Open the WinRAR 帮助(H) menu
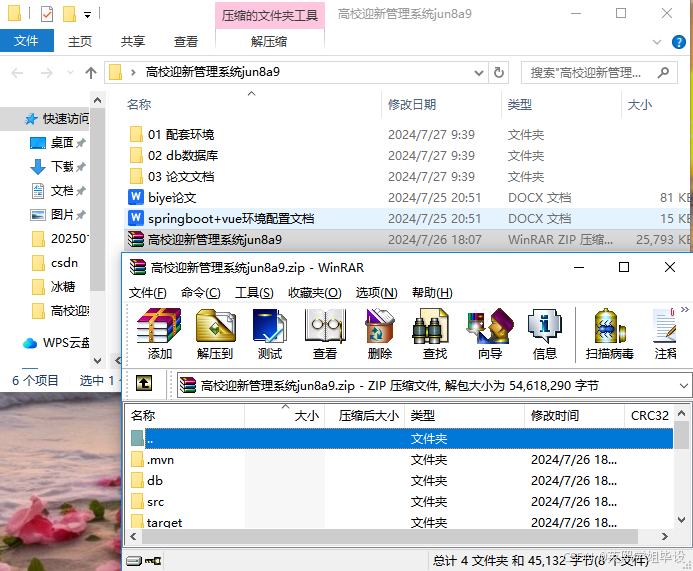Viewport: 693px width, 571px height. click(x=432, y=293)
